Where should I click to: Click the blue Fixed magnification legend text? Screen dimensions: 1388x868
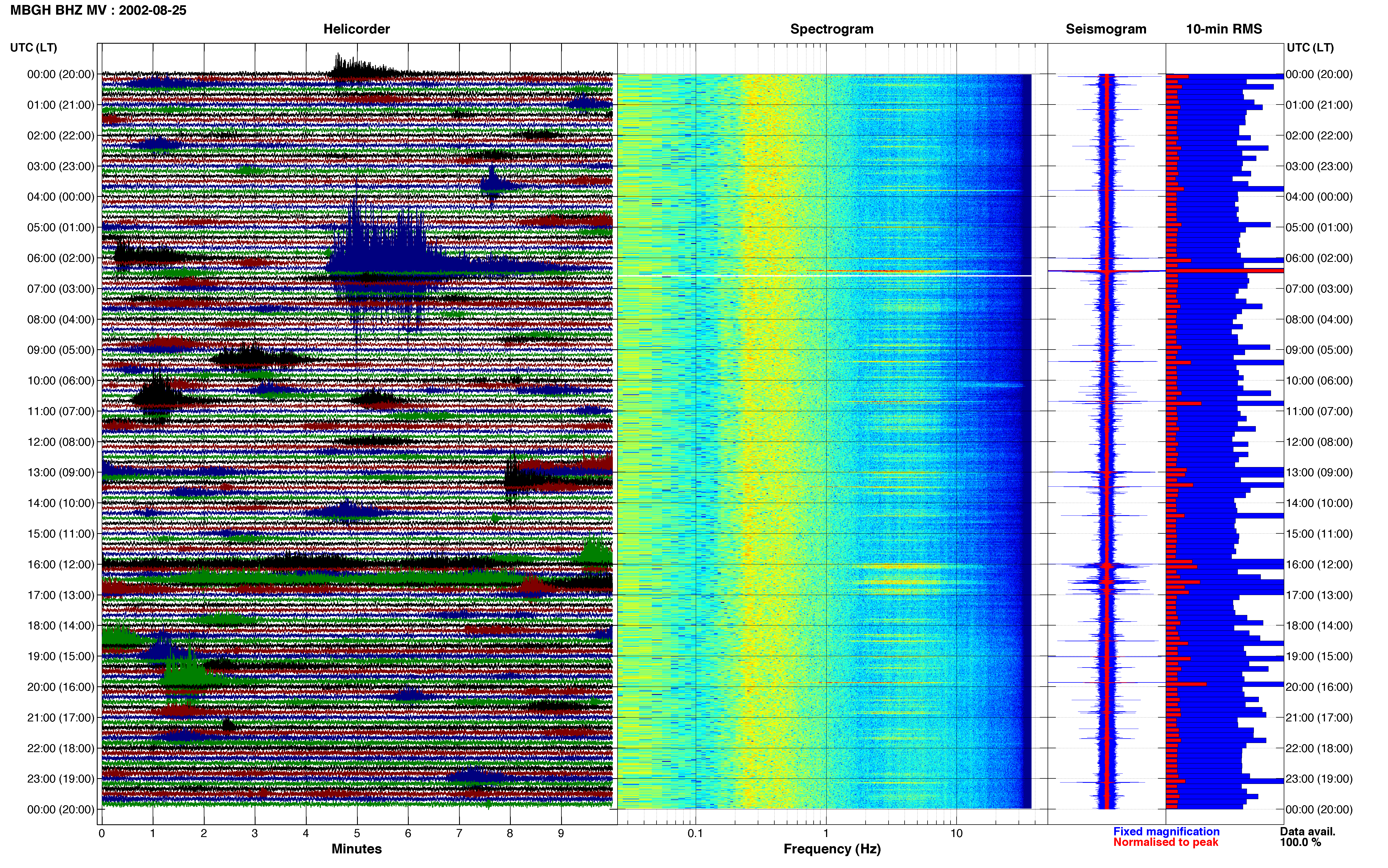click(x=1166, y=831)
